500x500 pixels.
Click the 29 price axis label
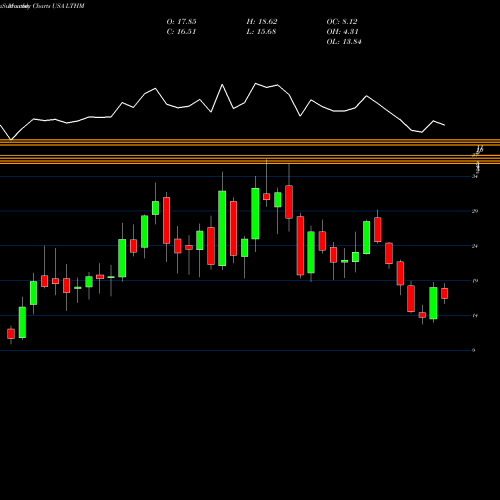(x=475, y=211)
